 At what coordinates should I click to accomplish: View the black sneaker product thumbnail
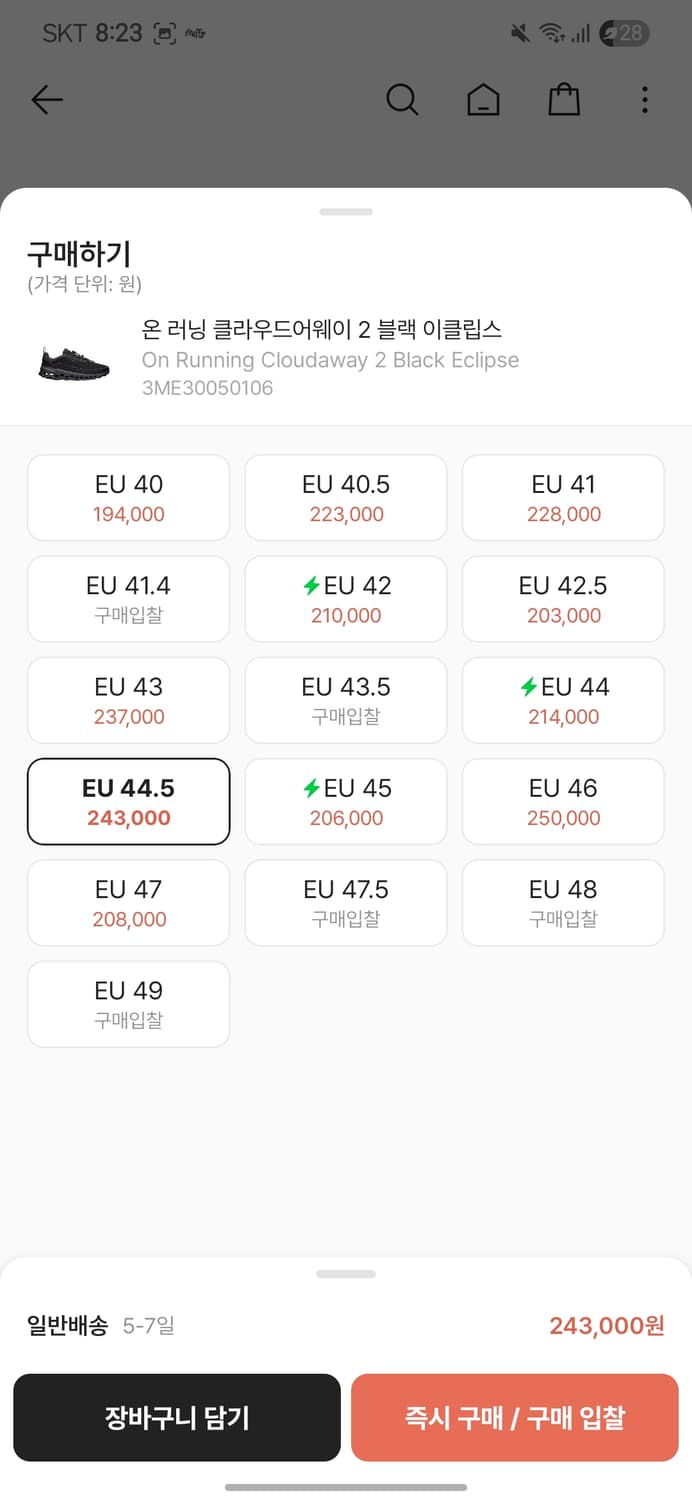point(70,358)
